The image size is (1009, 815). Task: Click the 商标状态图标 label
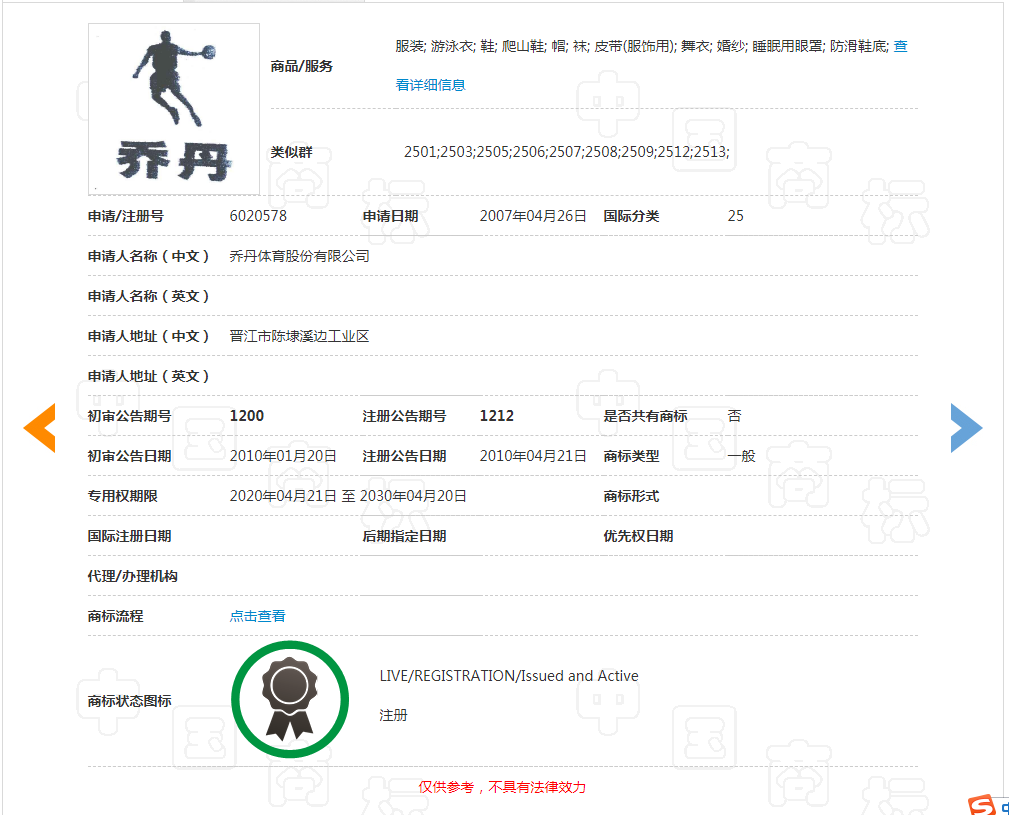coord(129,701)
